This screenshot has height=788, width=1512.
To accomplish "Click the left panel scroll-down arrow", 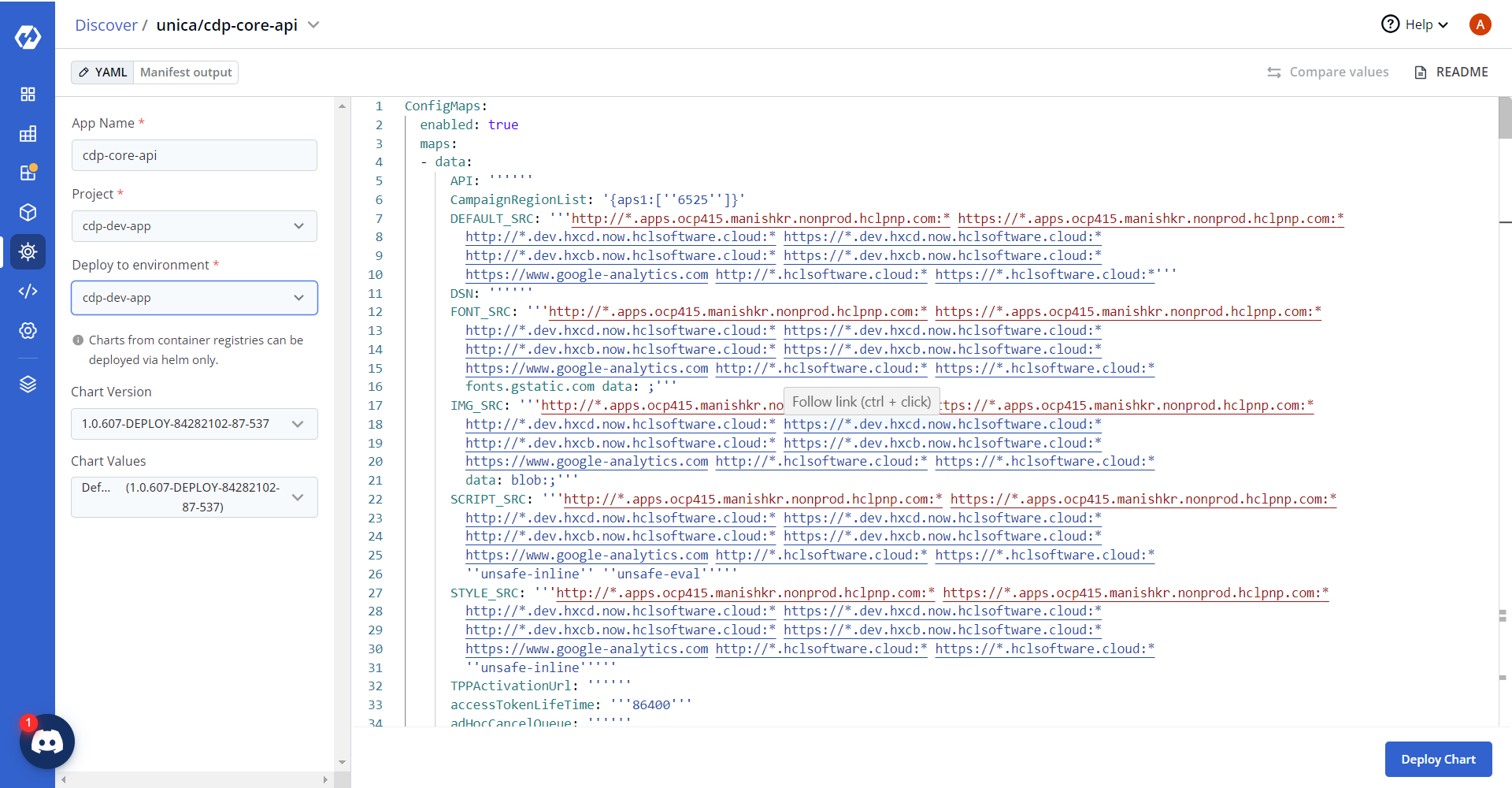I will click(x=343, y=762).
